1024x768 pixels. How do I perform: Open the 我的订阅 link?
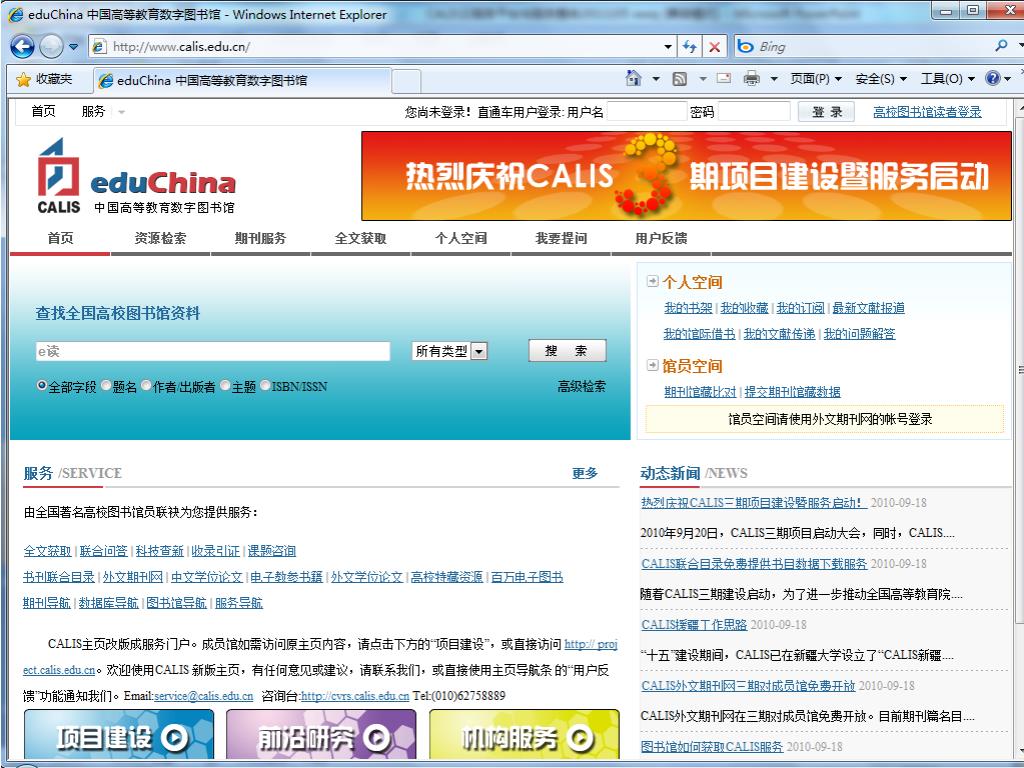click(x=800, y=308)
